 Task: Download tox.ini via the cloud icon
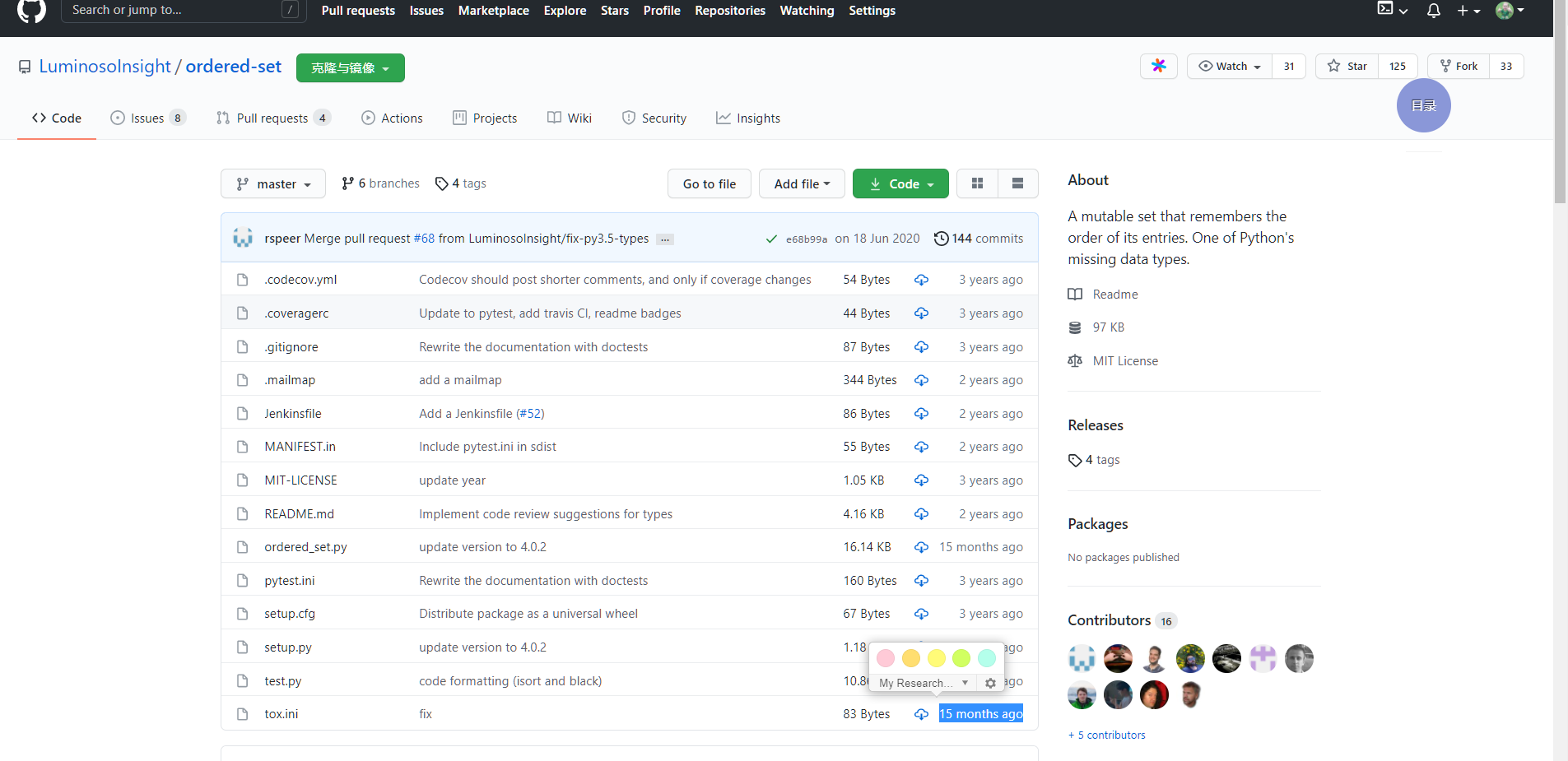coord(921,714)
